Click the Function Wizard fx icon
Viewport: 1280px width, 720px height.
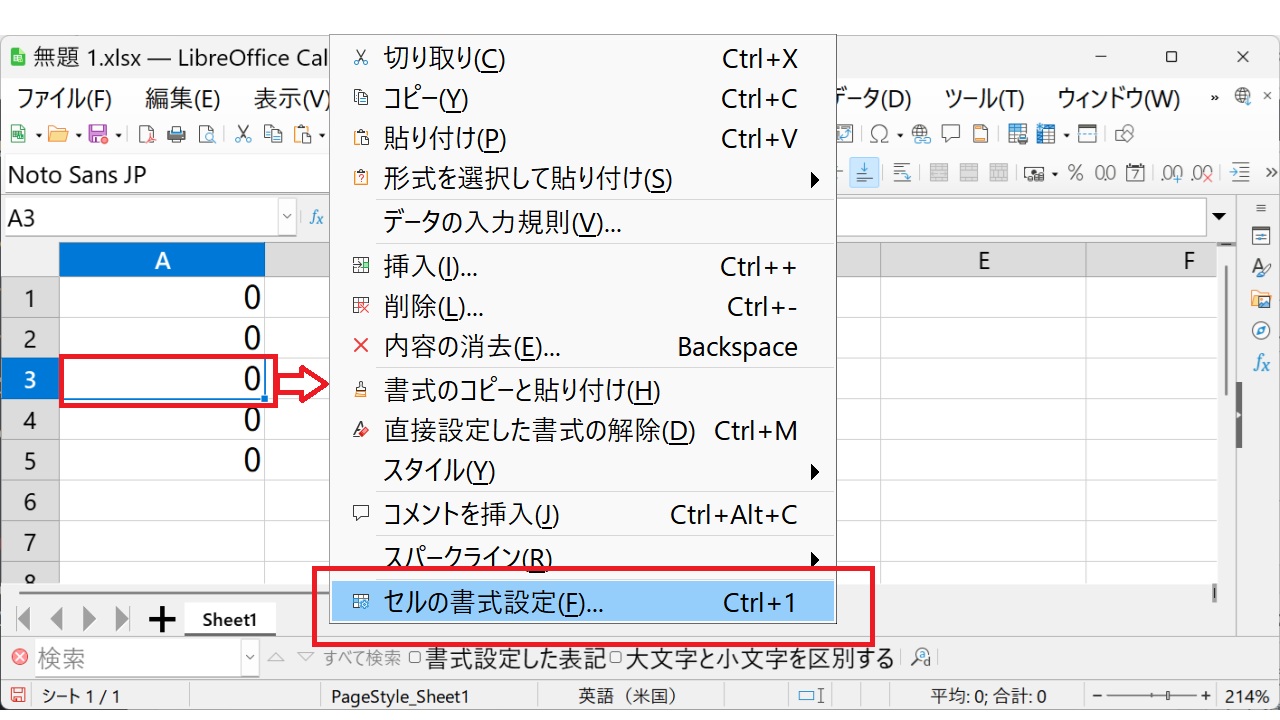tap(316, 217)
